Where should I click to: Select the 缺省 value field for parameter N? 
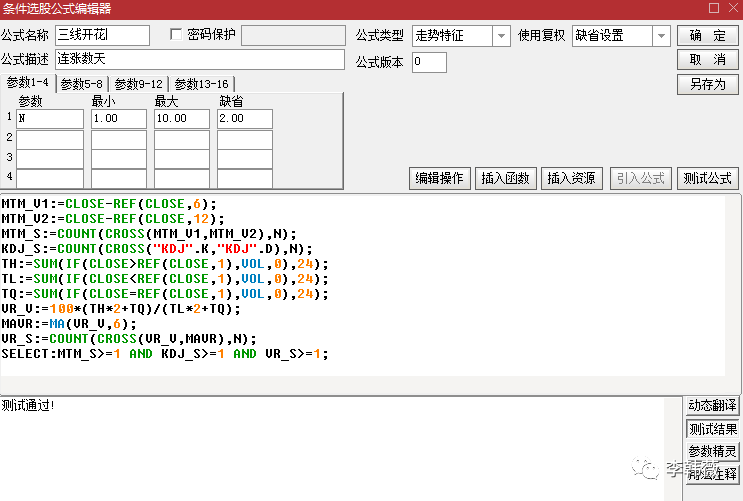tap(244, 119)
